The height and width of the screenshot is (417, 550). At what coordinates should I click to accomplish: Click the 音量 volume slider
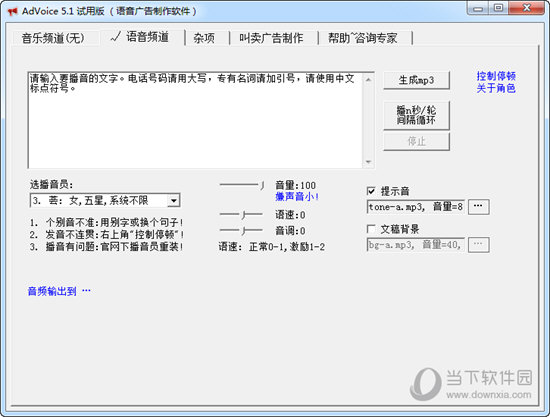242,185
